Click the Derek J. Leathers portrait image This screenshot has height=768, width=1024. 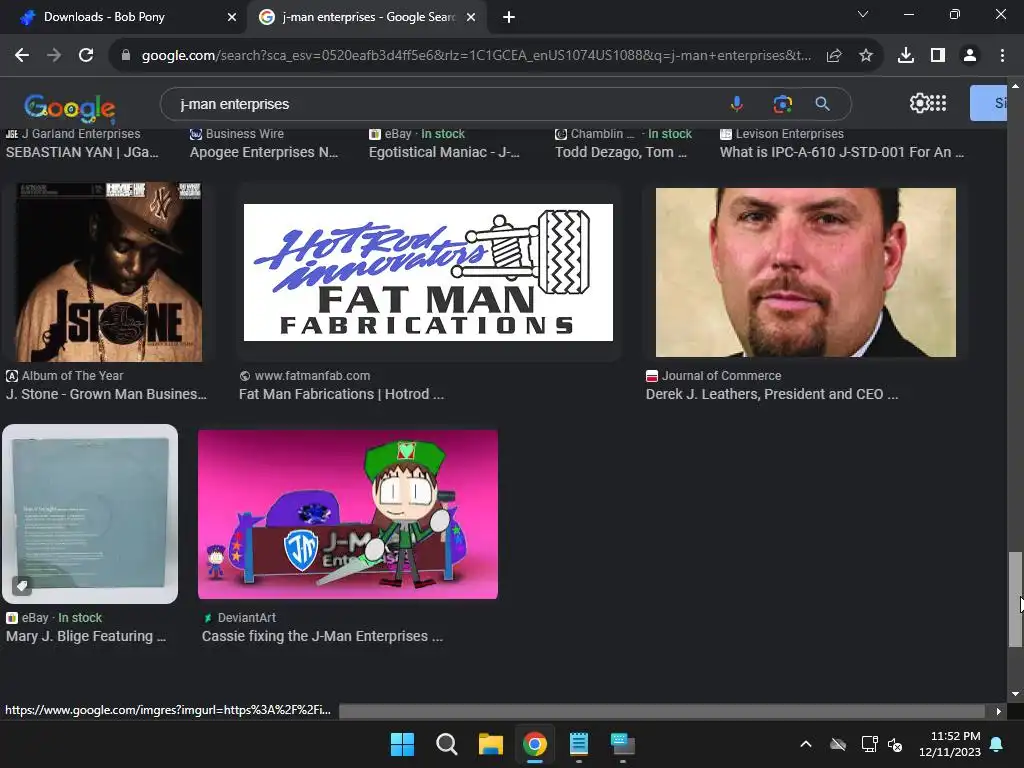point(806,272)
